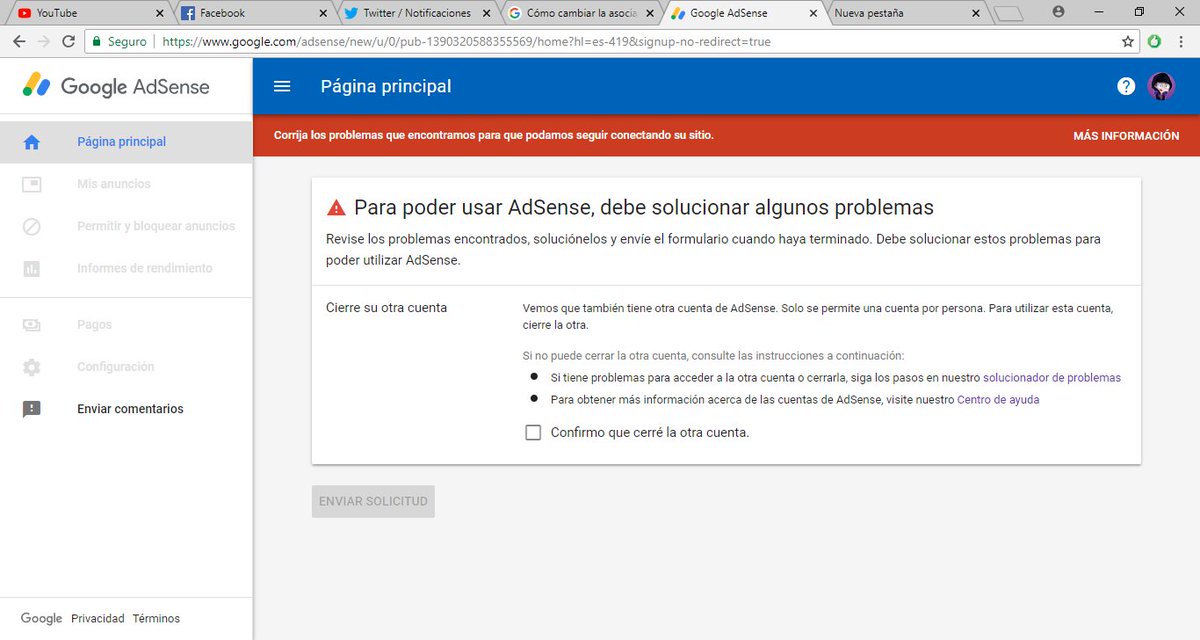Select Mis anuncios in the sidebar
Screen dimensions: 1200x640
[x=126, y=184]
